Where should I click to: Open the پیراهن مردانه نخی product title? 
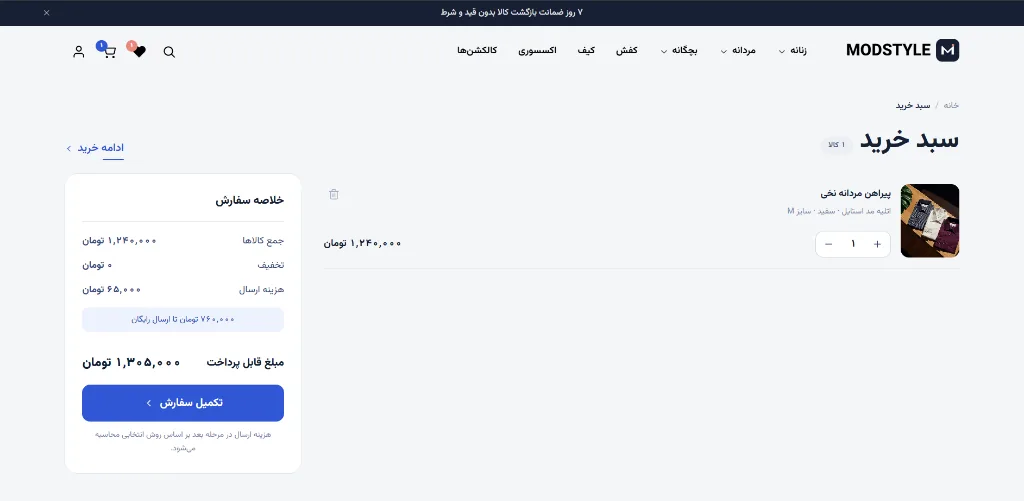[x=856, y=193]
